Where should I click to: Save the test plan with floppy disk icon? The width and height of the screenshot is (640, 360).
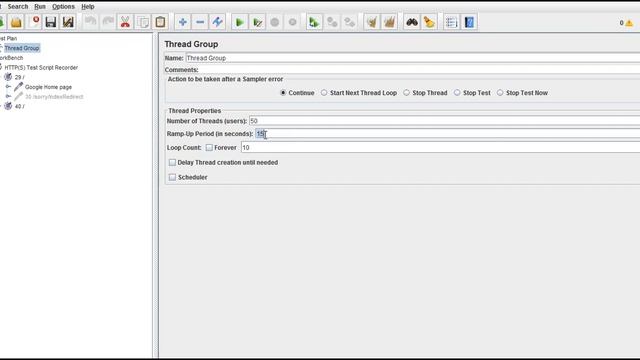click(51, 22)
